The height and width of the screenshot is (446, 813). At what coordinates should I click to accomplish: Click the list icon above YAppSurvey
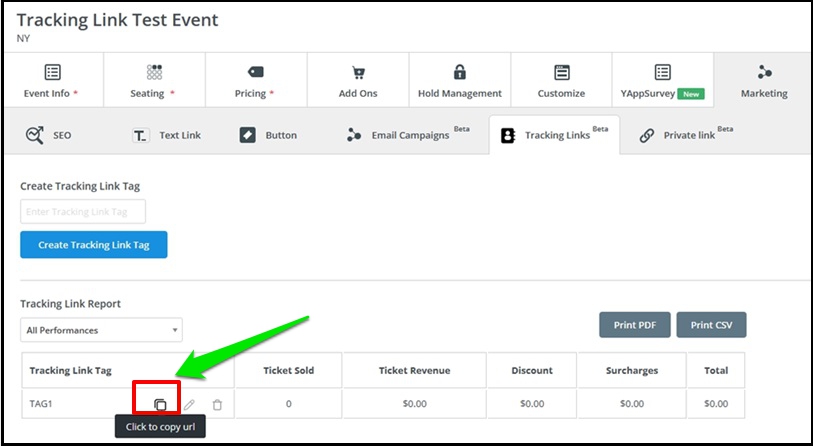pyautogui.click(x=663, y=72)
